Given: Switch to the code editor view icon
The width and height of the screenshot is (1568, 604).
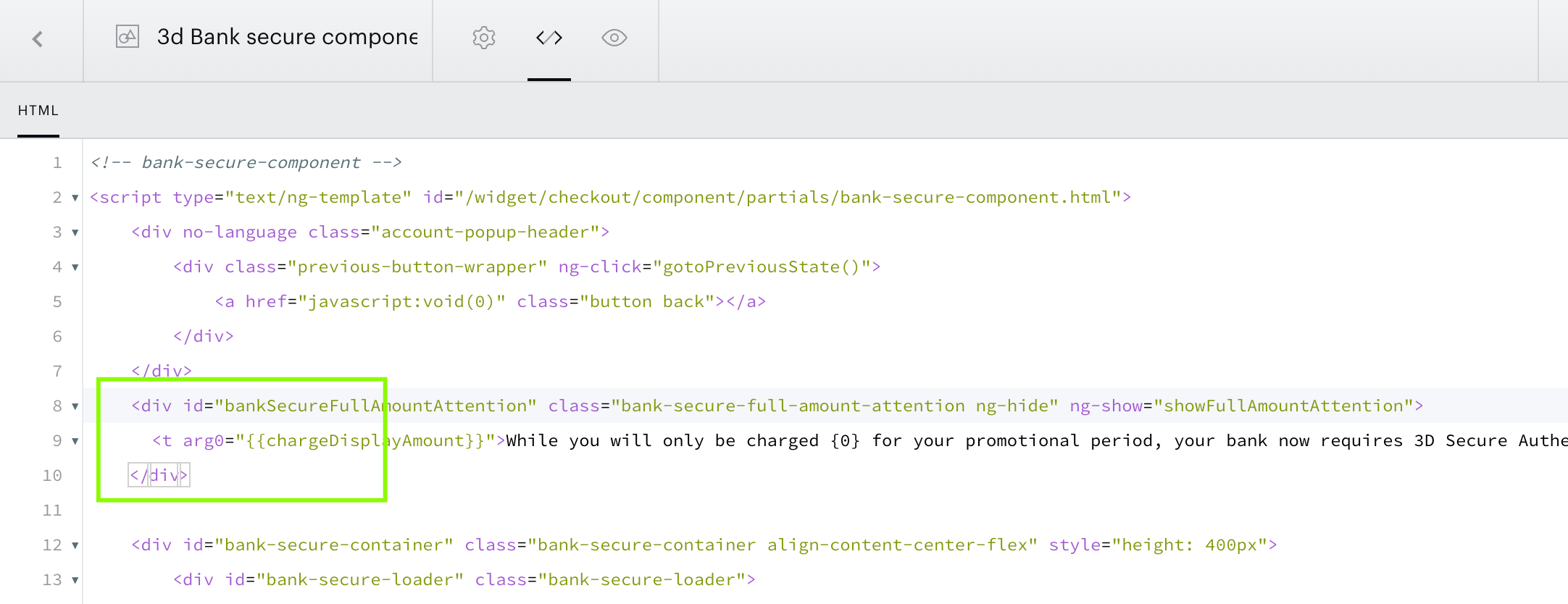Looking at the screenshot, I should click(549, 38).
